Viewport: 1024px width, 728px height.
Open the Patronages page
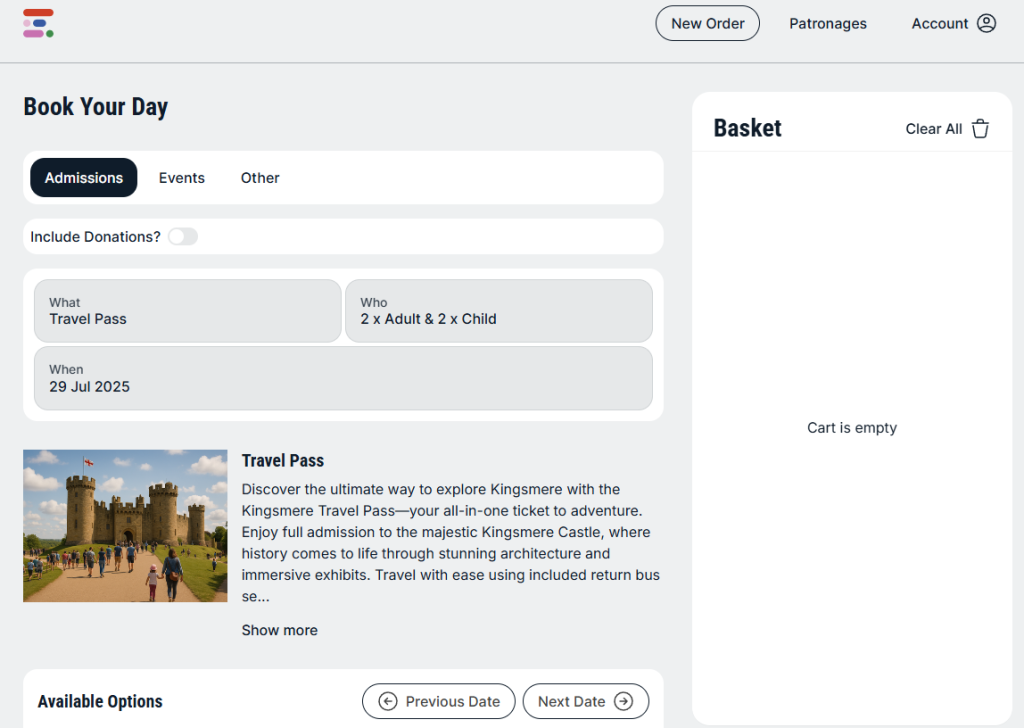point(828,23)
